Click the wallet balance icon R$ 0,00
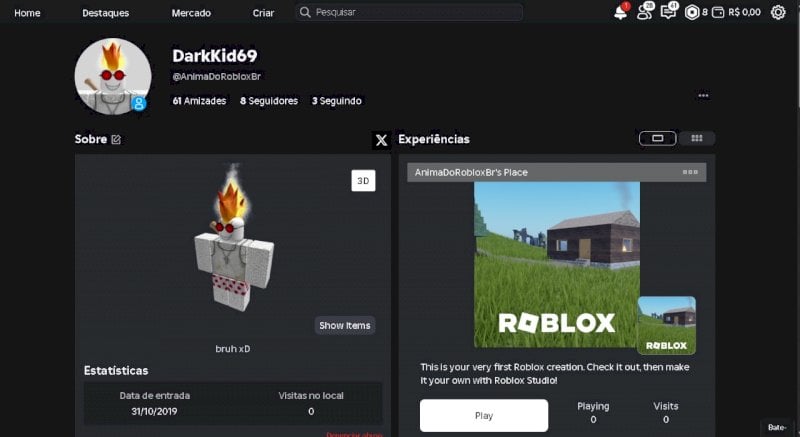800x437 pixels. click(x=718, y=12)
